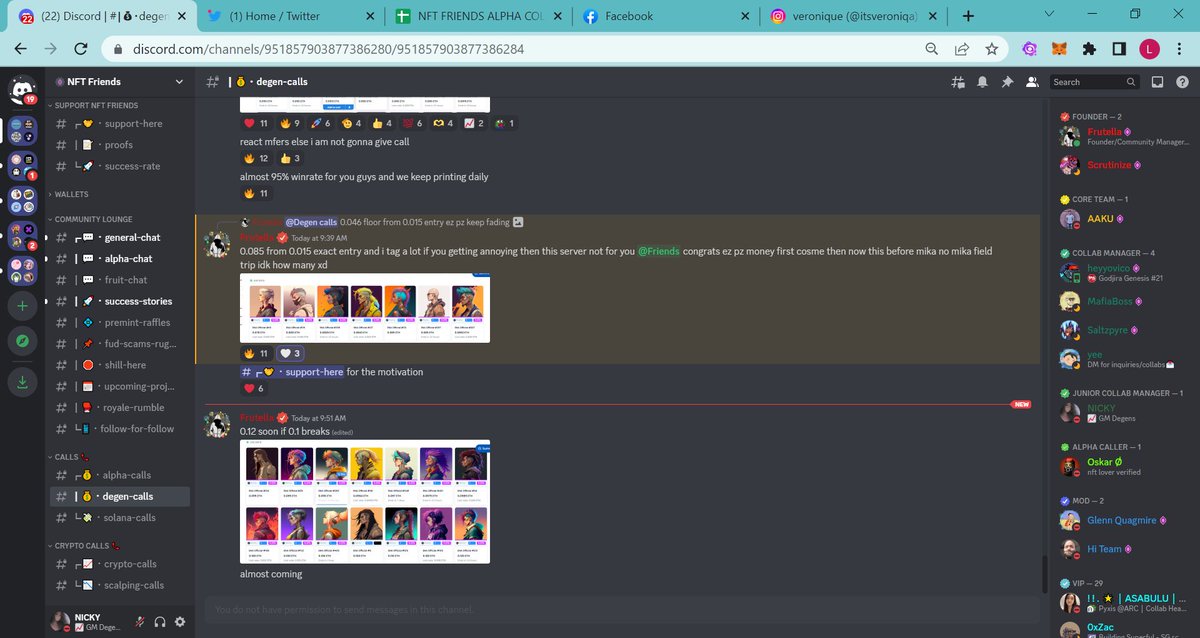Open the inbox icon in the top bar
1200x638 pixels.
(1160, 81)
